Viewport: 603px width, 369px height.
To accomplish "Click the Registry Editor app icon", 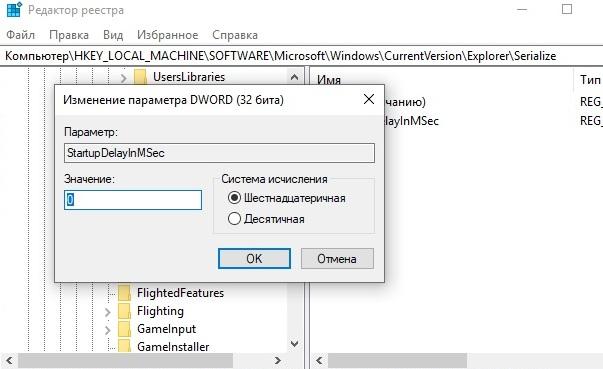I will [14, 10].
